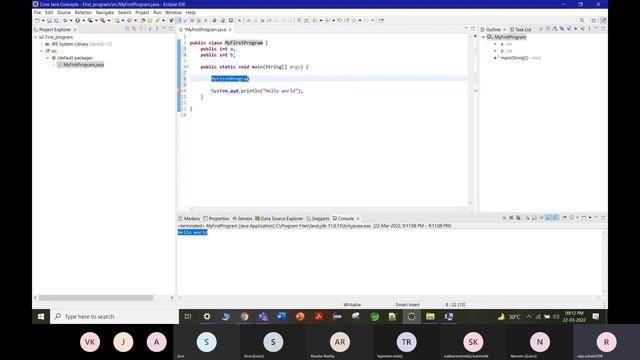The image size is (640, 360).
Task: Open the Run button dropdown arrow
Action: (84, 20)
